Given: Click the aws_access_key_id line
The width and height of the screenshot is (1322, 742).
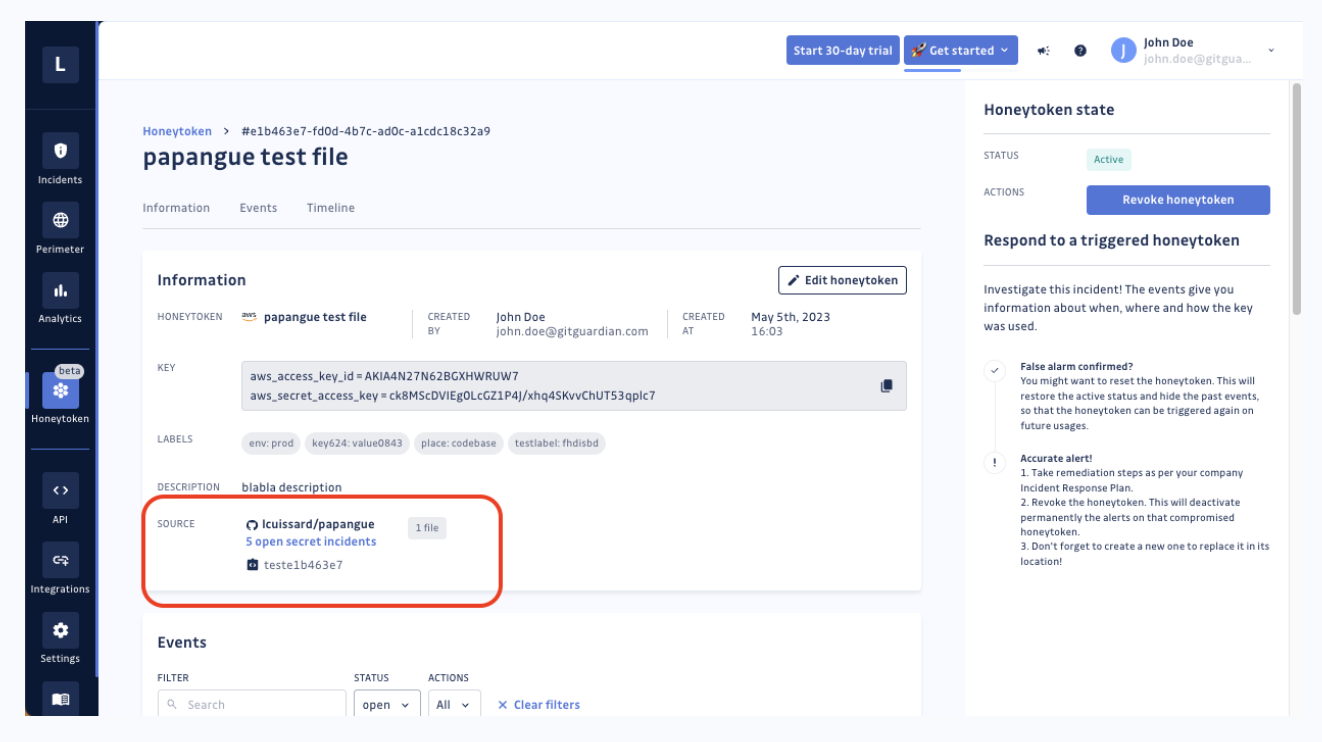Looking at the screenshot, I should point(384,376).
